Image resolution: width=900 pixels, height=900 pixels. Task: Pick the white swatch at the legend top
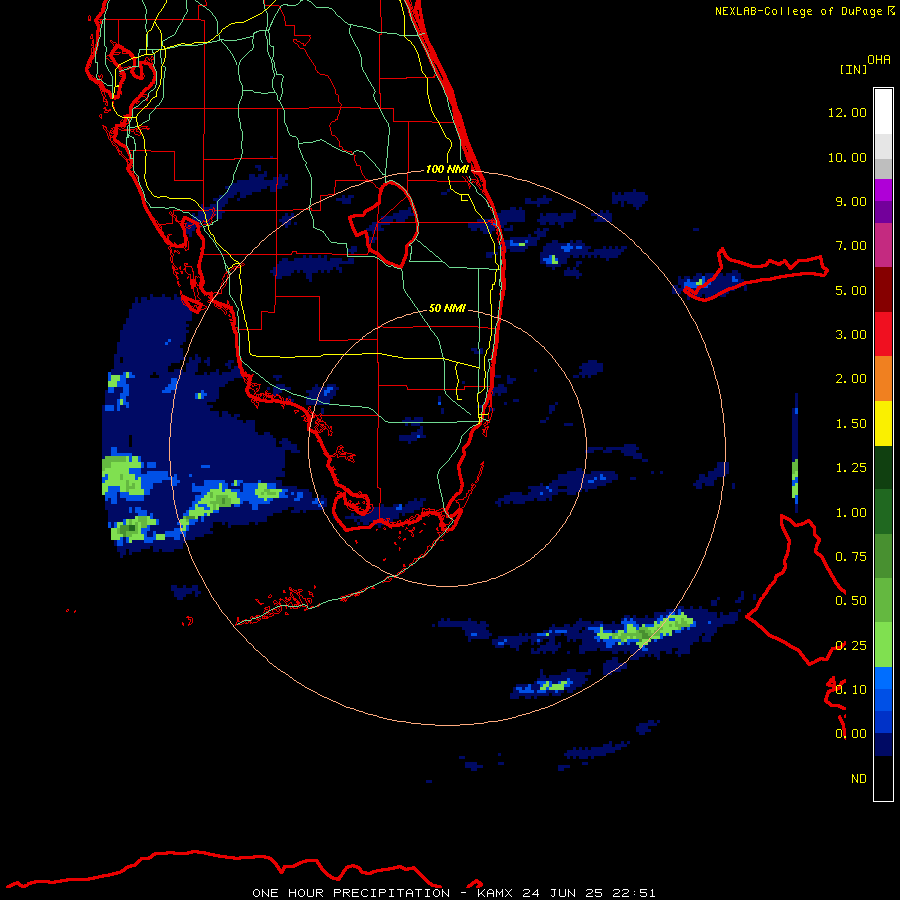[x=883, y=112]
